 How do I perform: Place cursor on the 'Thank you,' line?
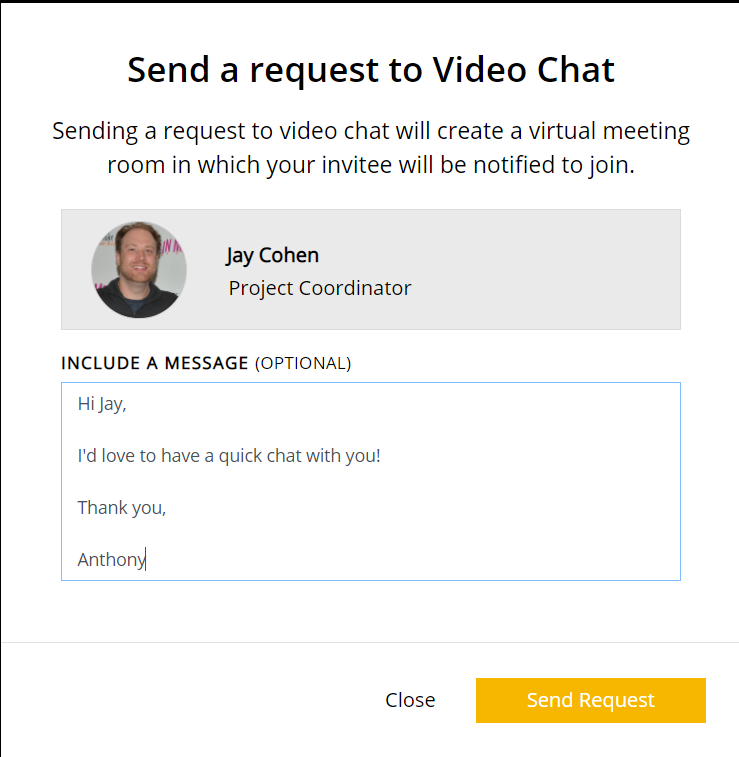coord(122,507)
